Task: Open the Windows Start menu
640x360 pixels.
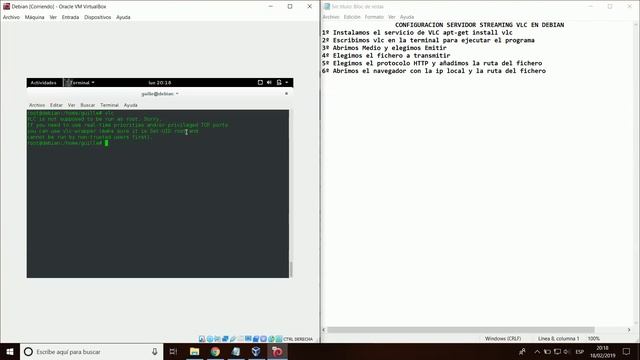Action: (10, 351)
